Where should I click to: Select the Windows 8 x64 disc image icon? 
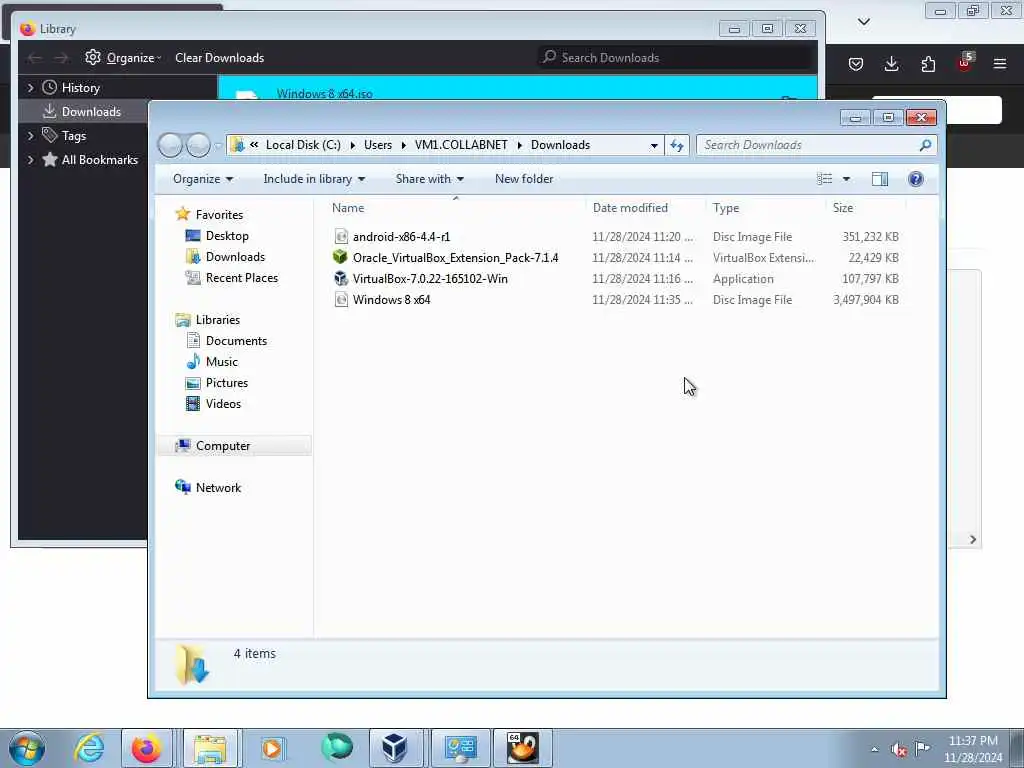pos(340,300)
